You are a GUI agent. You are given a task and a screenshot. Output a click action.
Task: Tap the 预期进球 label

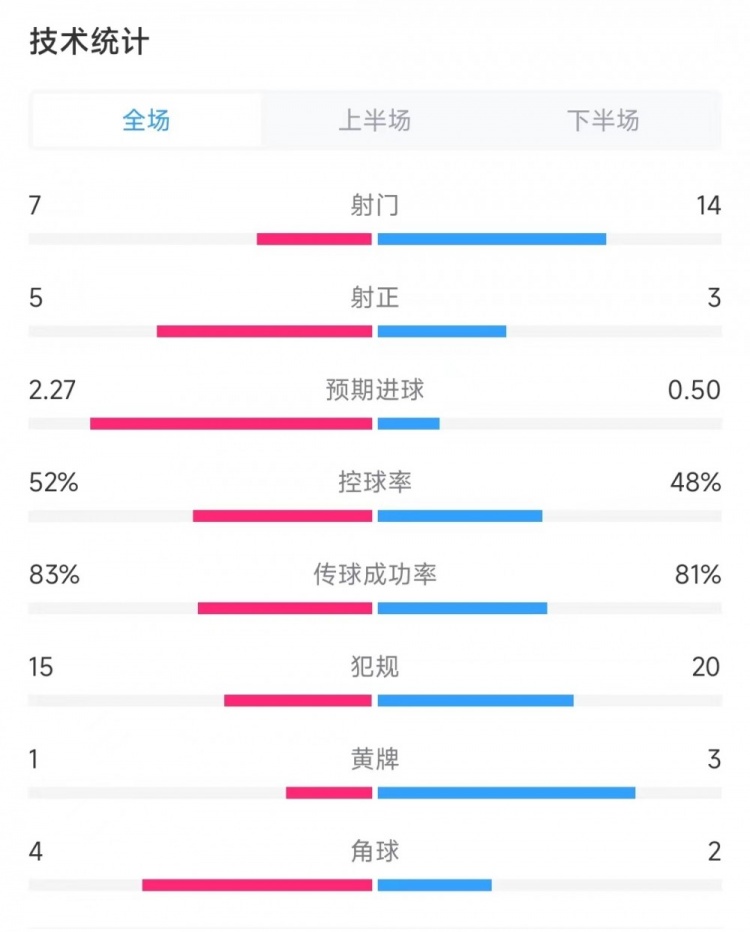(374, 390)
